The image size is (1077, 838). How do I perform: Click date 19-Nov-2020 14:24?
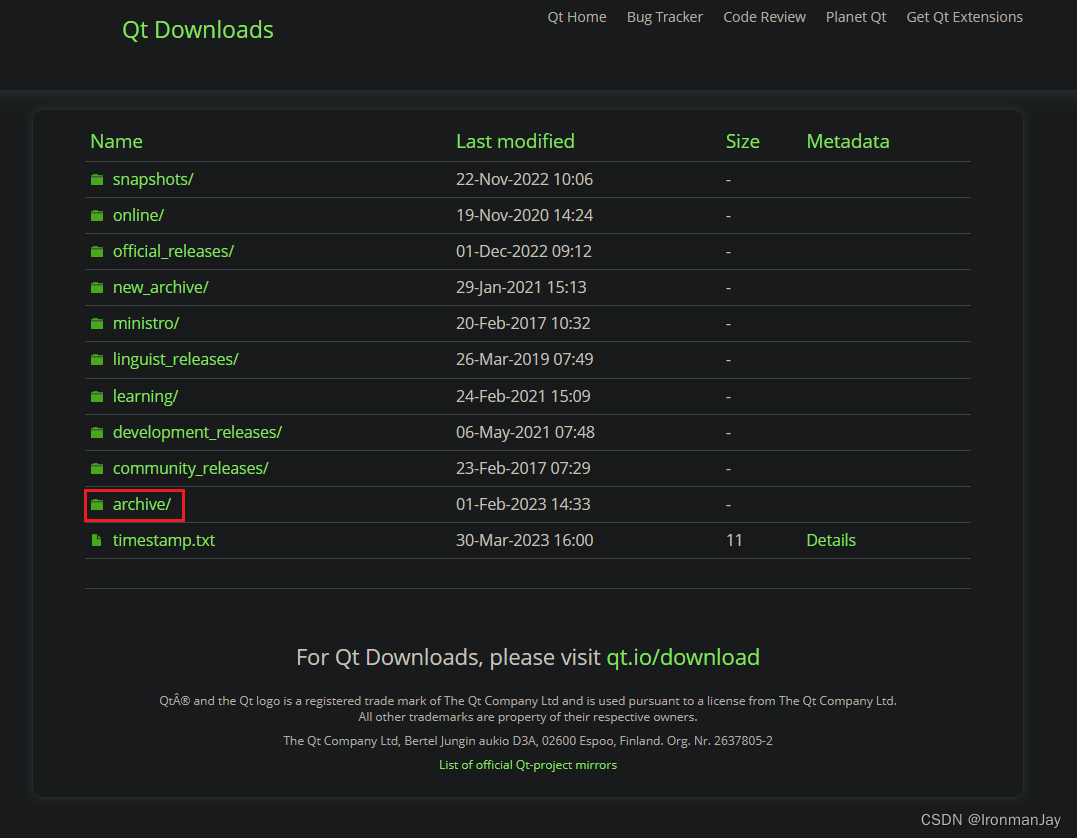(x=524, y=215)
